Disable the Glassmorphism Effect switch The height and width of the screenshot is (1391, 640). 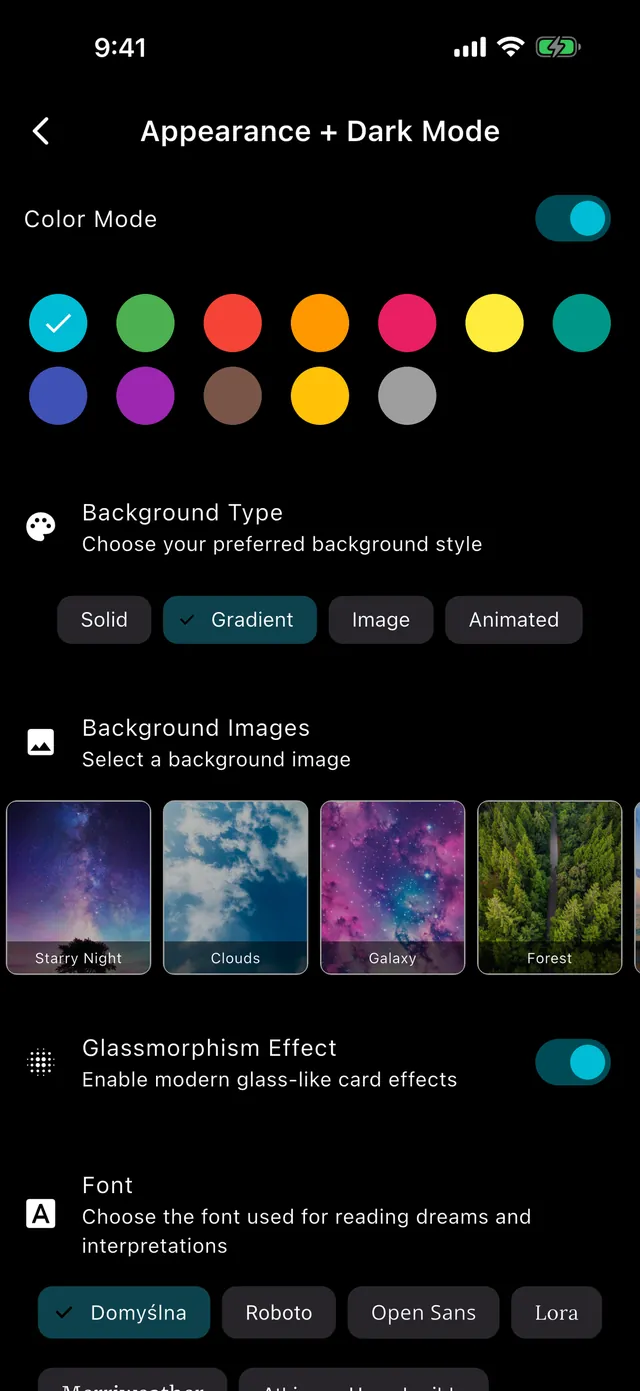[x=573, y=1062]
